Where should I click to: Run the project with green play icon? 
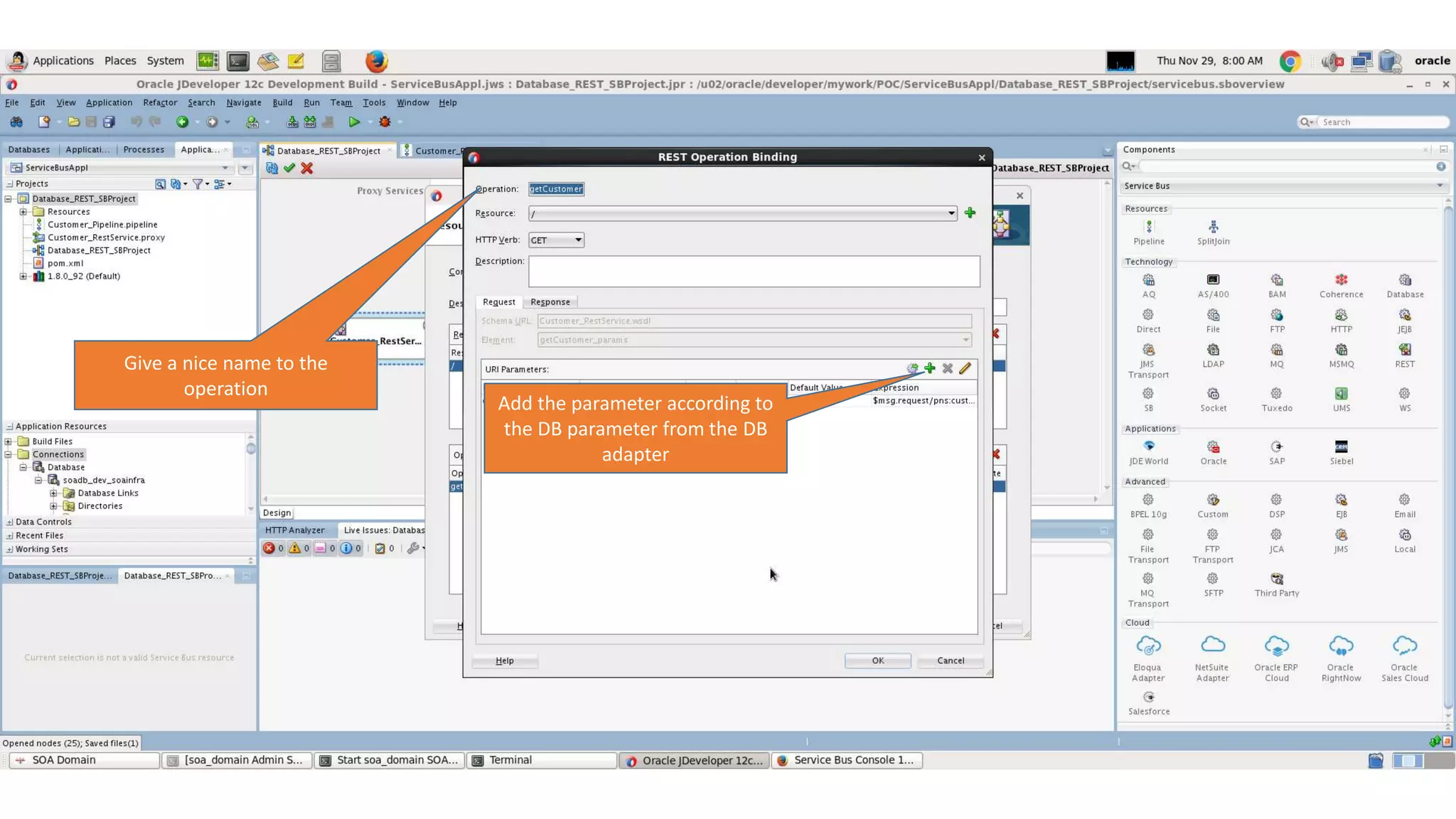pos(354,122)
